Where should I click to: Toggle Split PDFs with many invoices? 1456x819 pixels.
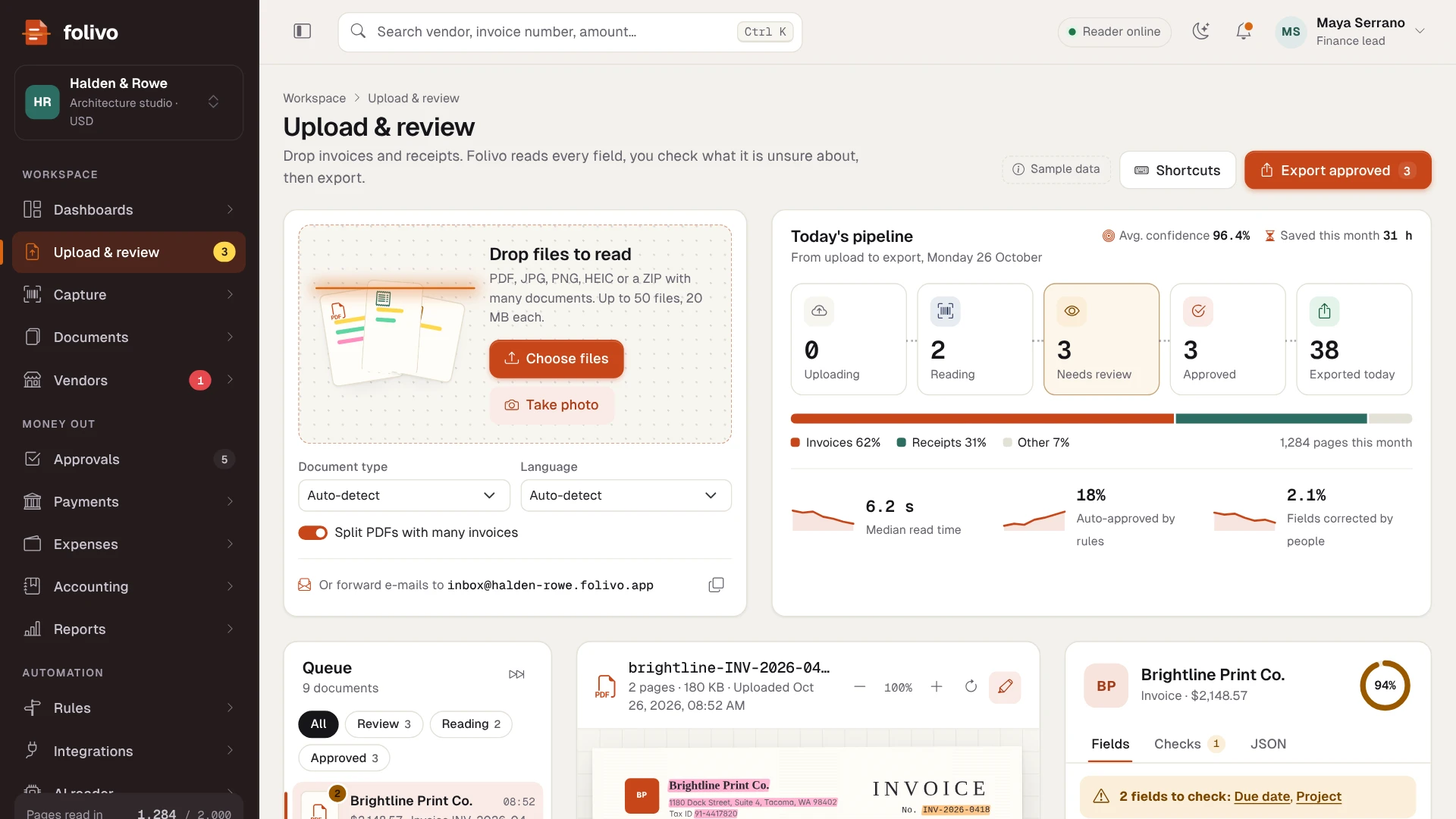tap(312, 532)
